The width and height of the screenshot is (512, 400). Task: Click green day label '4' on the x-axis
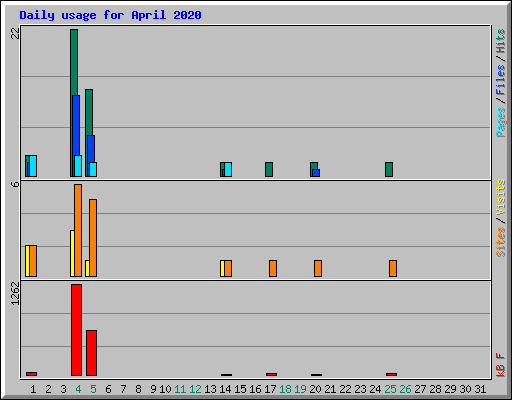point(78,389)
